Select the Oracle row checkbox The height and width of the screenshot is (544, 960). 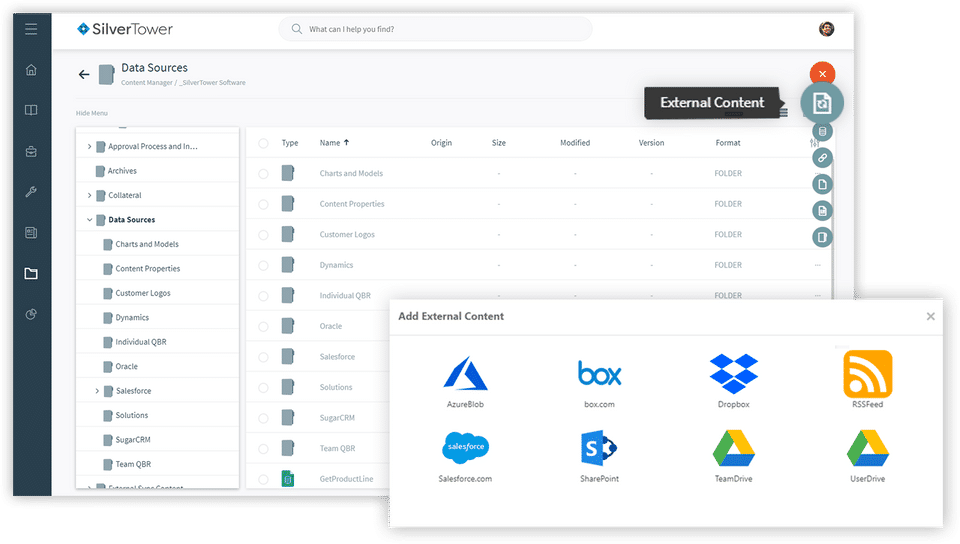coord(263,327)
